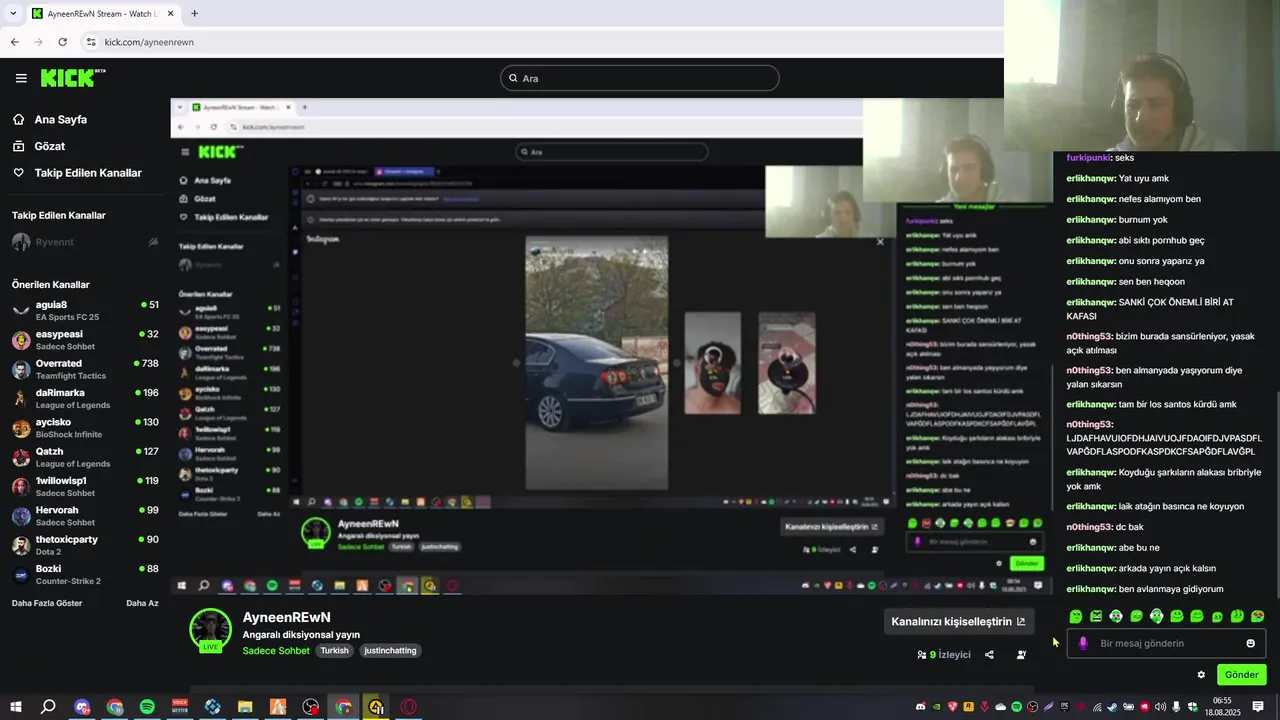
Task: Open the Qatzh channel
Action: 85,457
